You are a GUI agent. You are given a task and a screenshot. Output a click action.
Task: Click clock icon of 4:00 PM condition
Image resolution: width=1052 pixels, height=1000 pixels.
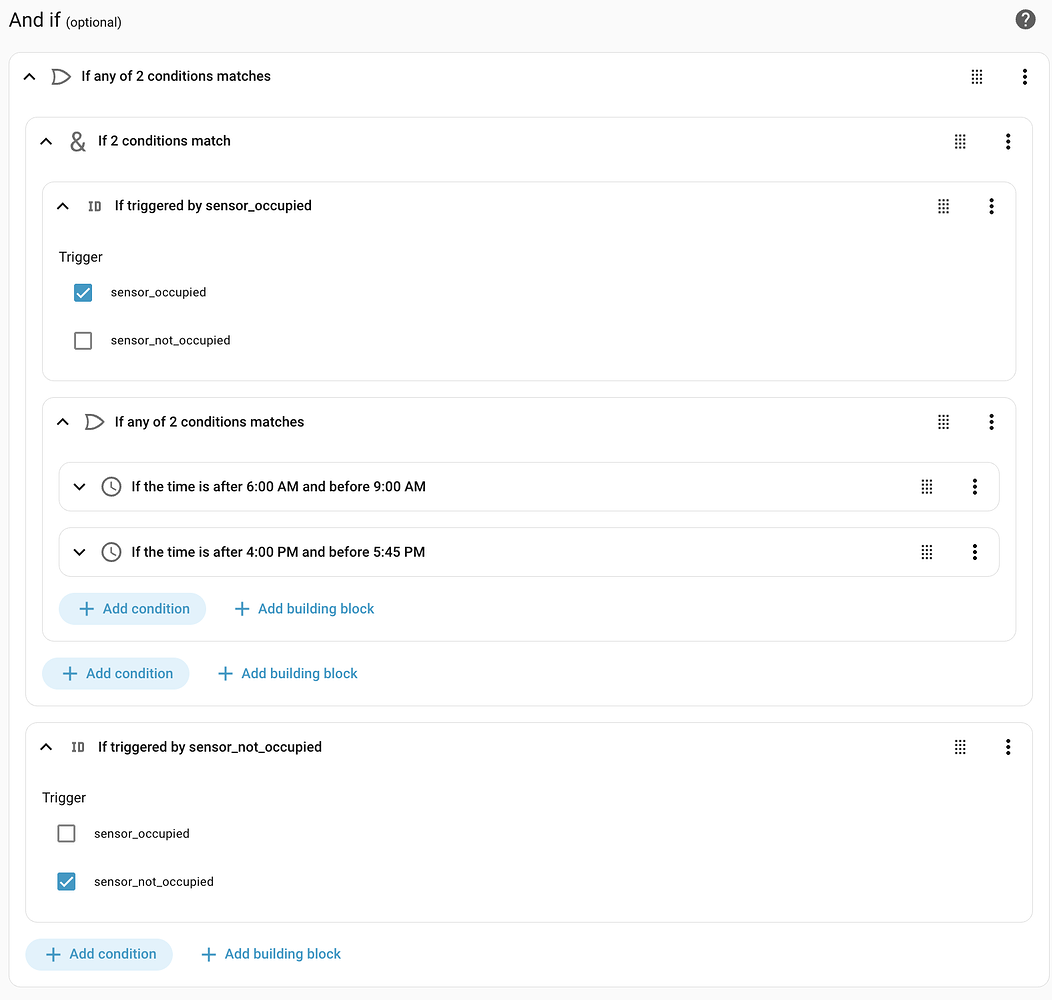111,552
